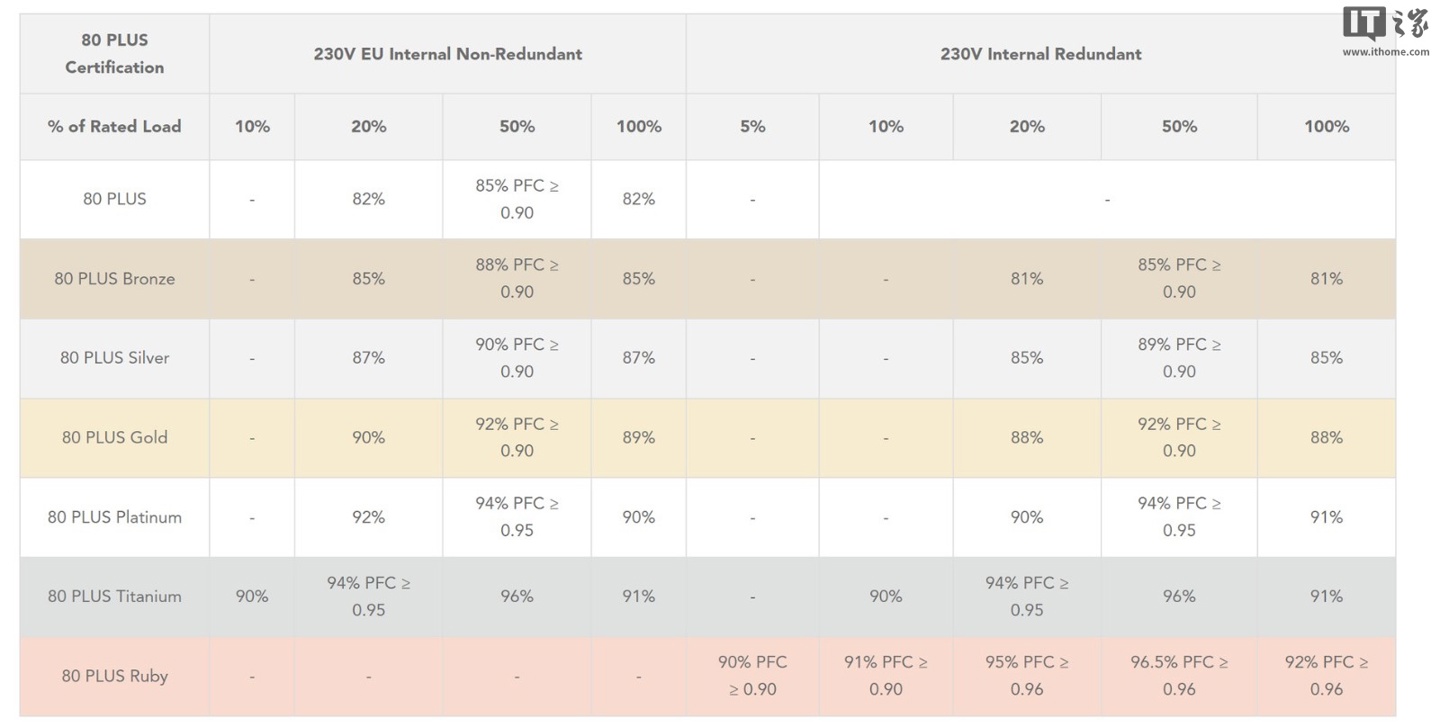Click the 80 PLUS Titanium row label
1440x727 pixels.
click(x=115, y=596)
